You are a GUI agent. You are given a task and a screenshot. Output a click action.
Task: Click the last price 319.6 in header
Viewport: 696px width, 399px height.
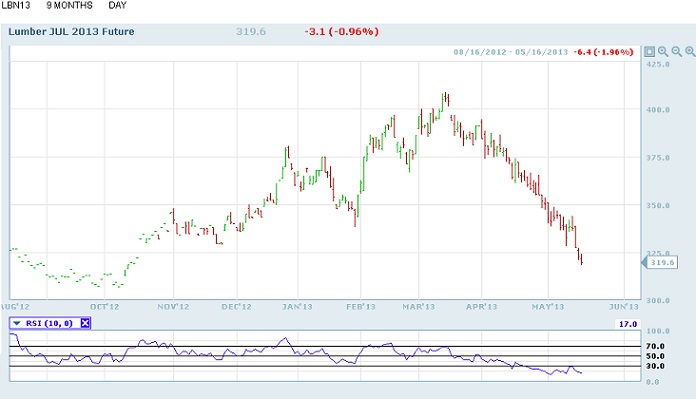click(x=251, y=32)
